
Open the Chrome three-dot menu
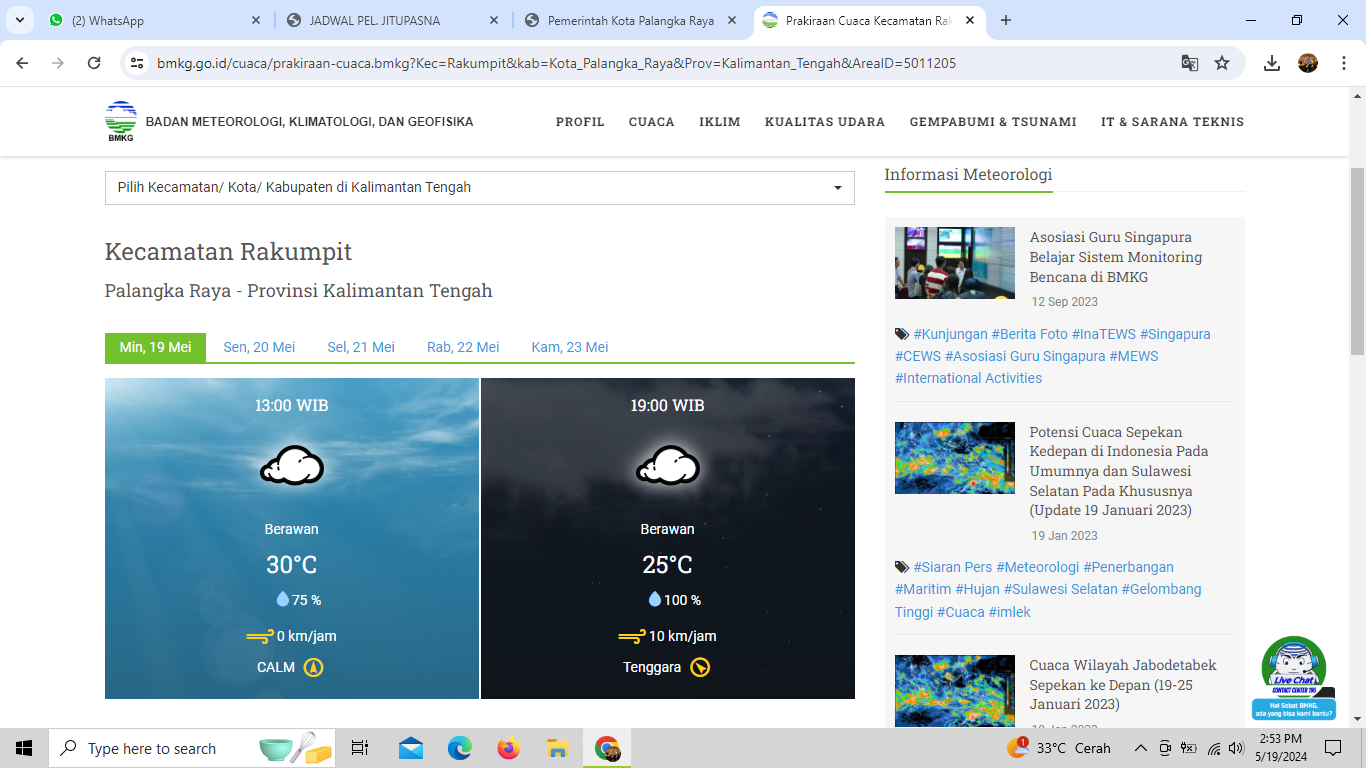tap(1342, 63)
